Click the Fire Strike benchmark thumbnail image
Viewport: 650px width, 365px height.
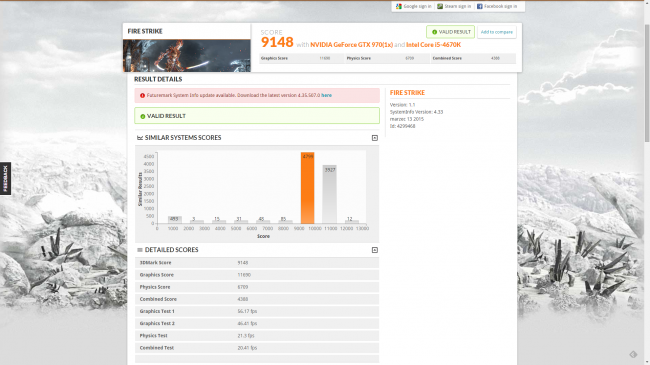[x=187, y=56]
